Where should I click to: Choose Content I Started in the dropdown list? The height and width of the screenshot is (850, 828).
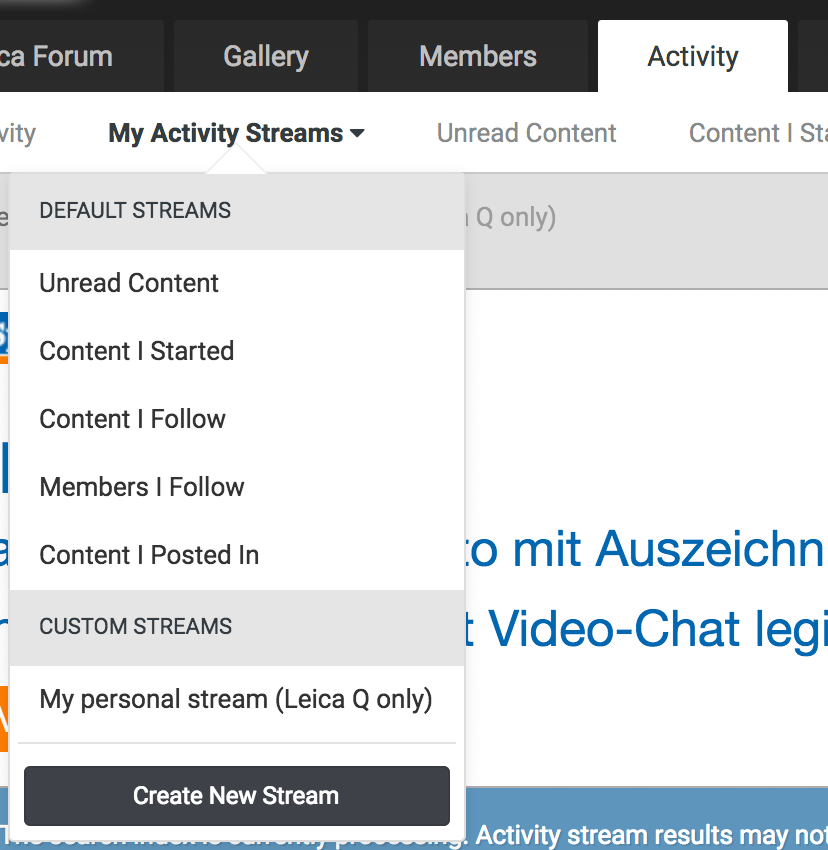[137, 351]
